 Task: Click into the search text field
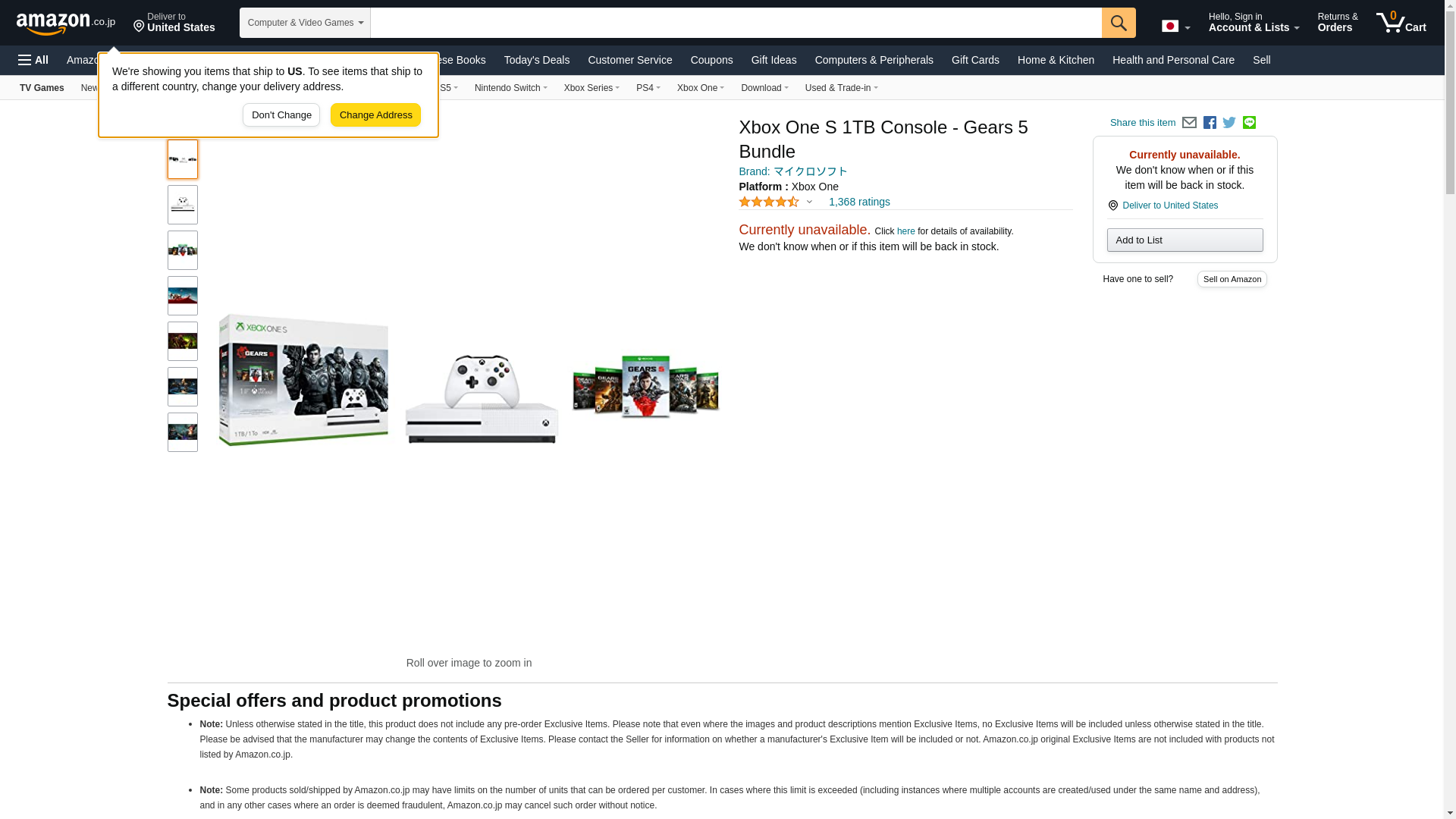[736, 23]
